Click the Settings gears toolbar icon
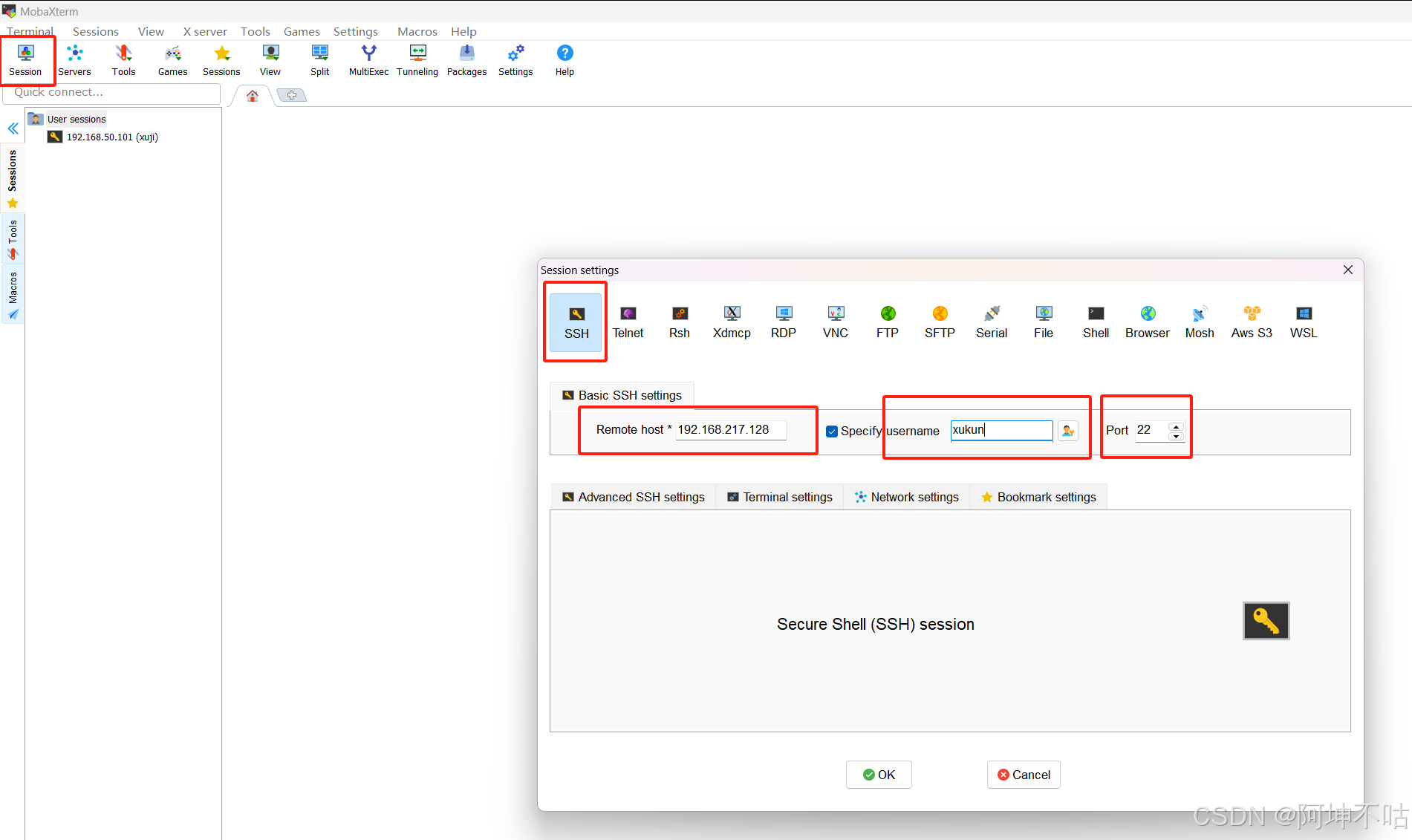Screen dimensions: 1412x840 pyautogui.click(x=515, y=60)
